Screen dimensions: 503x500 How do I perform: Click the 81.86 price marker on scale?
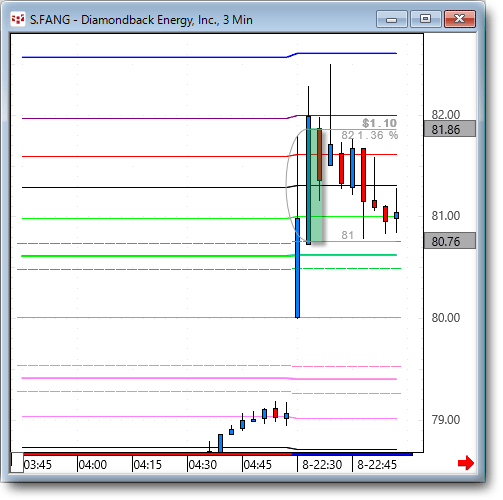pos(449,129)
